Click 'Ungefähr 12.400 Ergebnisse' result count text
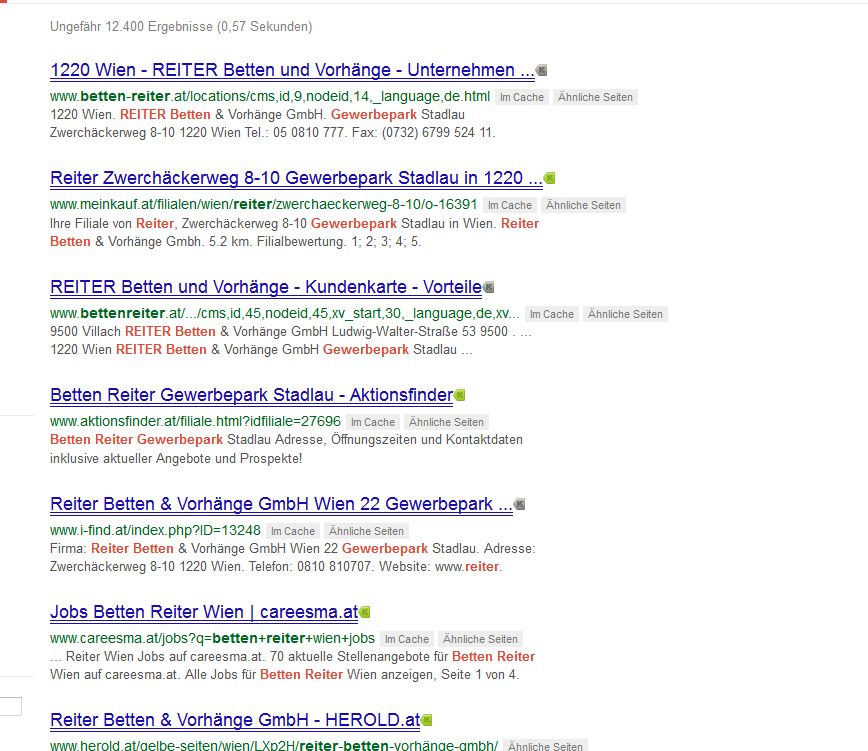 tap(131, 27)
